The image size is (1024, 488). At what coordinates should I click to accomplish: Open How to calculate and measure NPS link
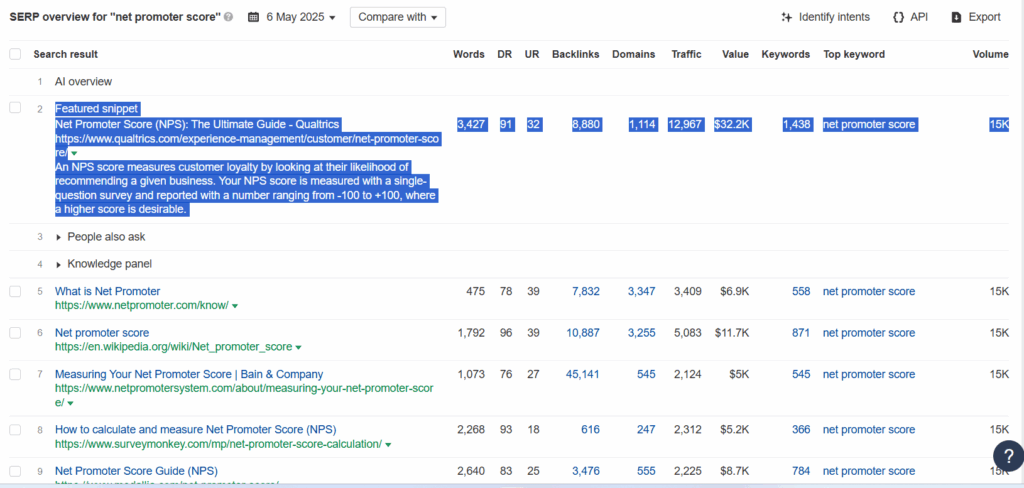[195, 430]
